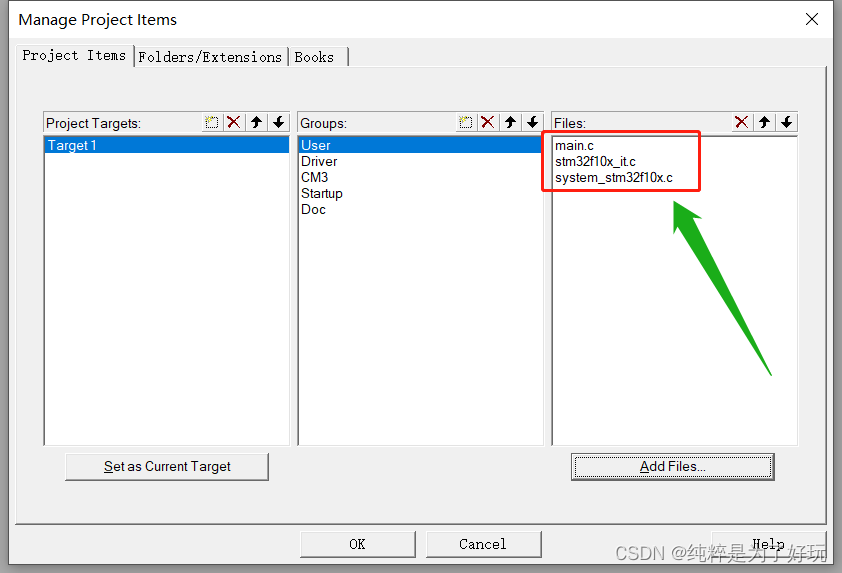
Task: Delete the selected Project Target
Action: (x=234, y=122)
